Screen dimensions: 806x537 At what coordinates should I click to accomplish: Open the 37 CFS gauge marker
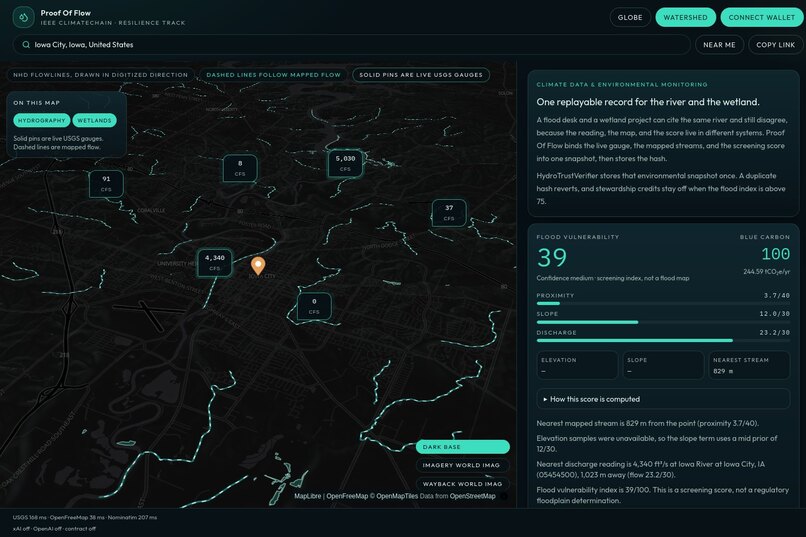coord(449,213)
